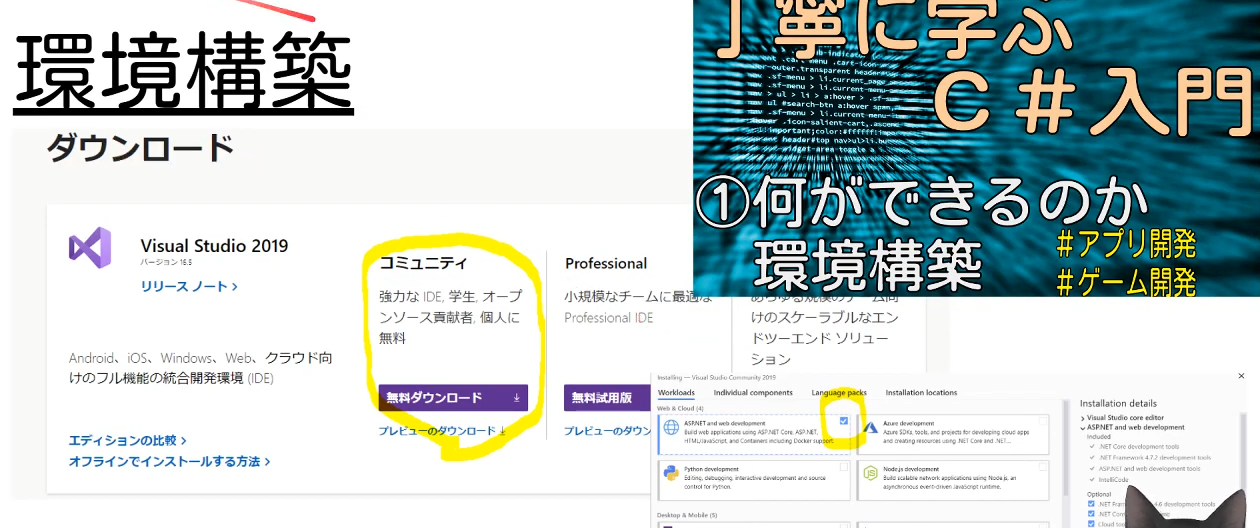This screenshot has height=528, width=1260.
Task: Check the Azure development workload box
Action: (1043, 421)
